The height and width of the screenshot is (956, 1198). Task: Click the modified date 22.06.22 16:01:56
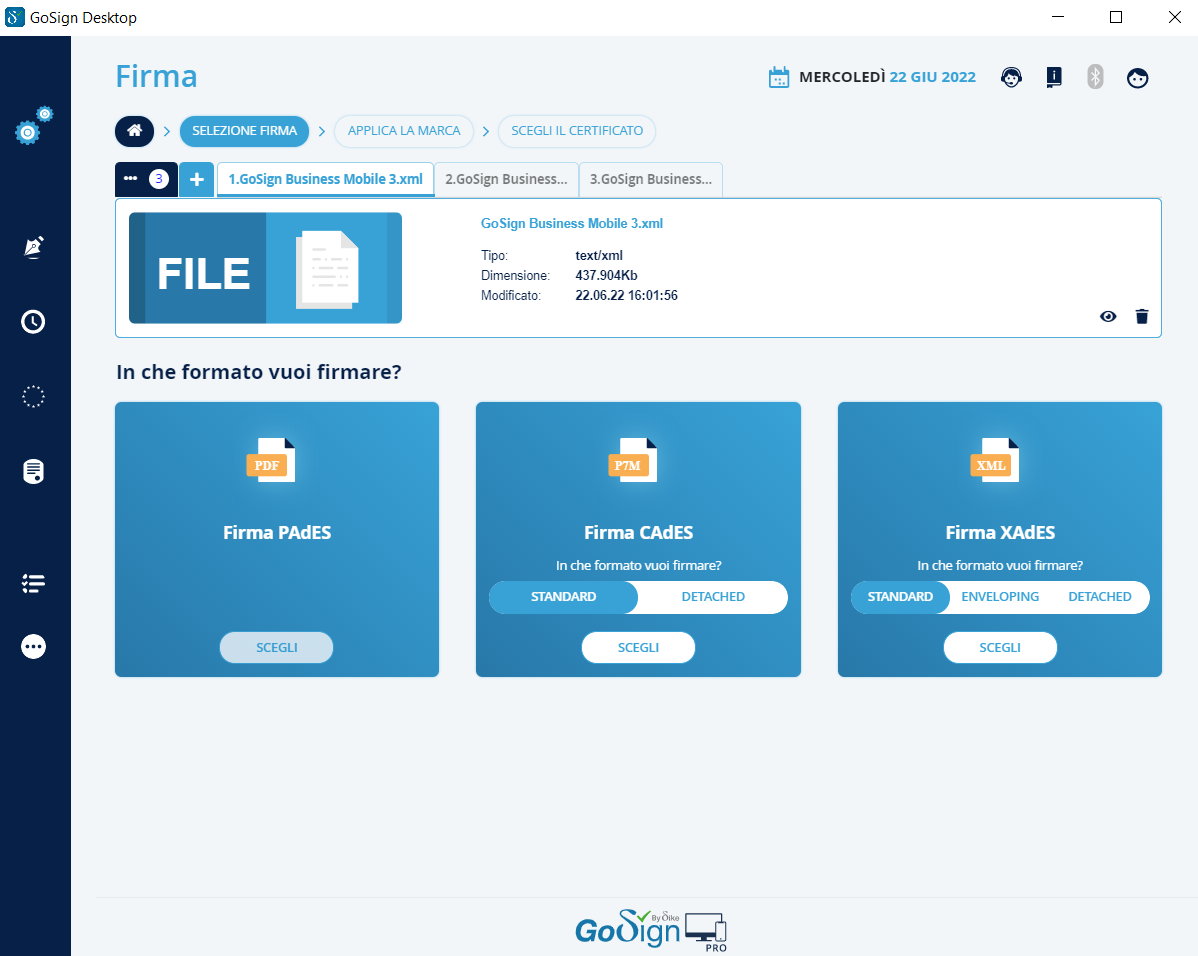click(x=627, y=295)
